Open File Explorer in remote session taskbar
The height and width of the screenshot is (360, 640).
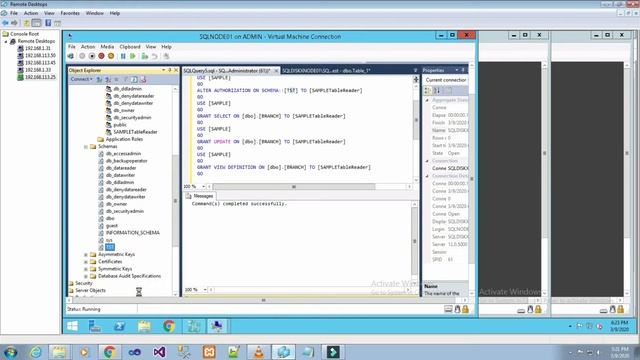coord(144,326)
